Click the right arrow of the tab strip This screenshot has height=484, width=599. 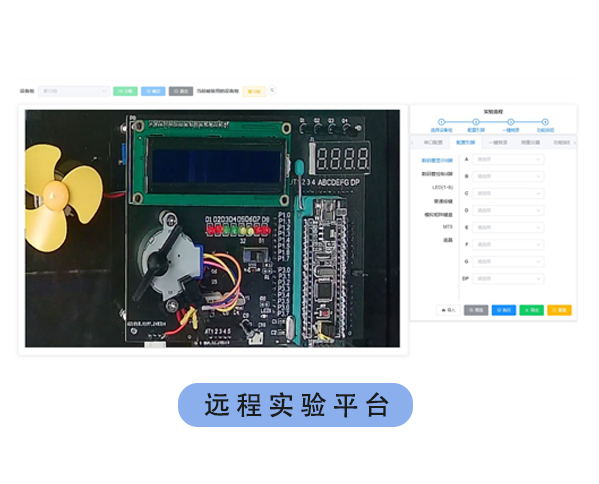click(574, 142)
